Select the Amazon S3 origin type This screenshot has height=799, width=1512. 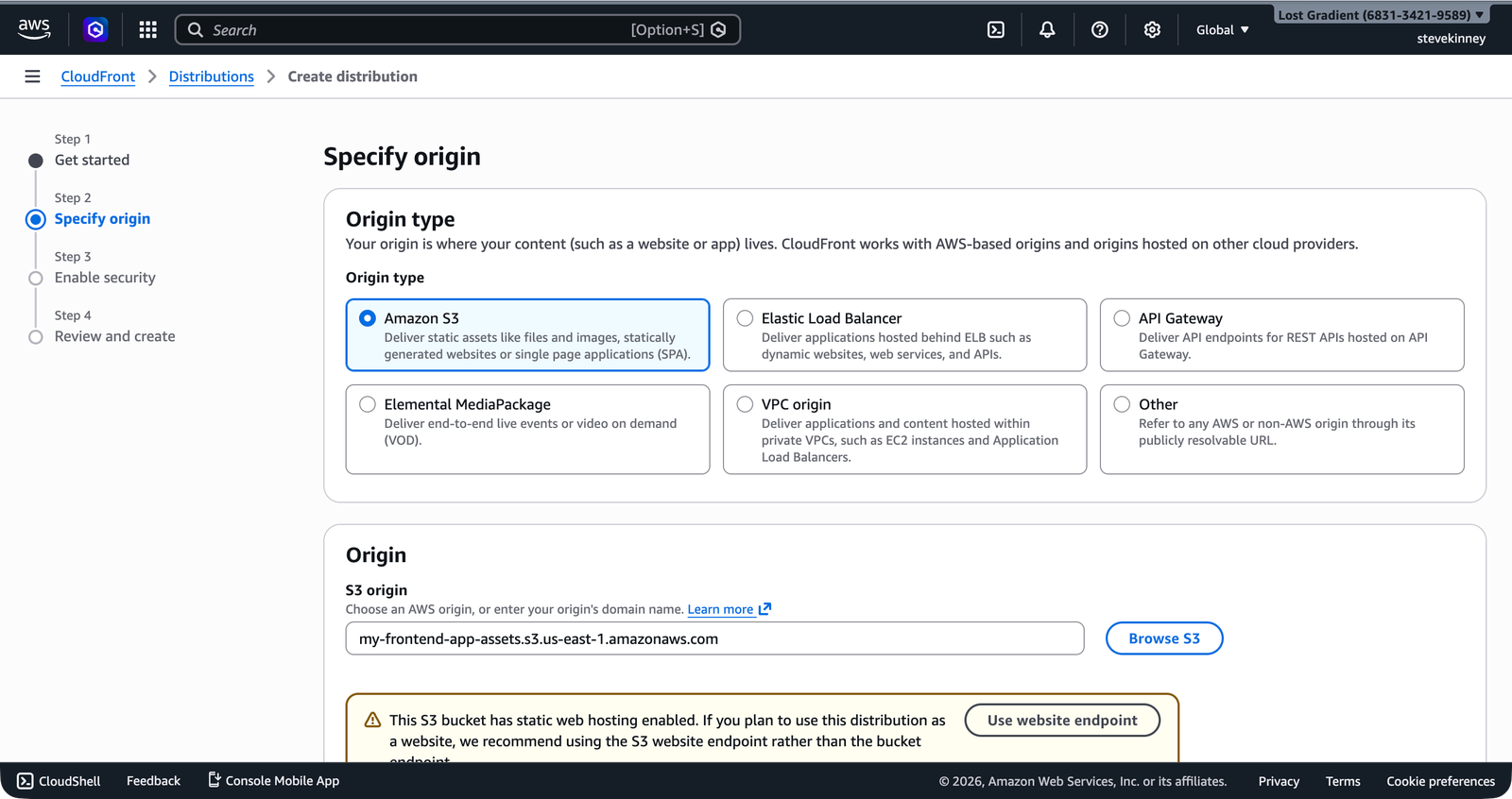(x=527, y=335)
